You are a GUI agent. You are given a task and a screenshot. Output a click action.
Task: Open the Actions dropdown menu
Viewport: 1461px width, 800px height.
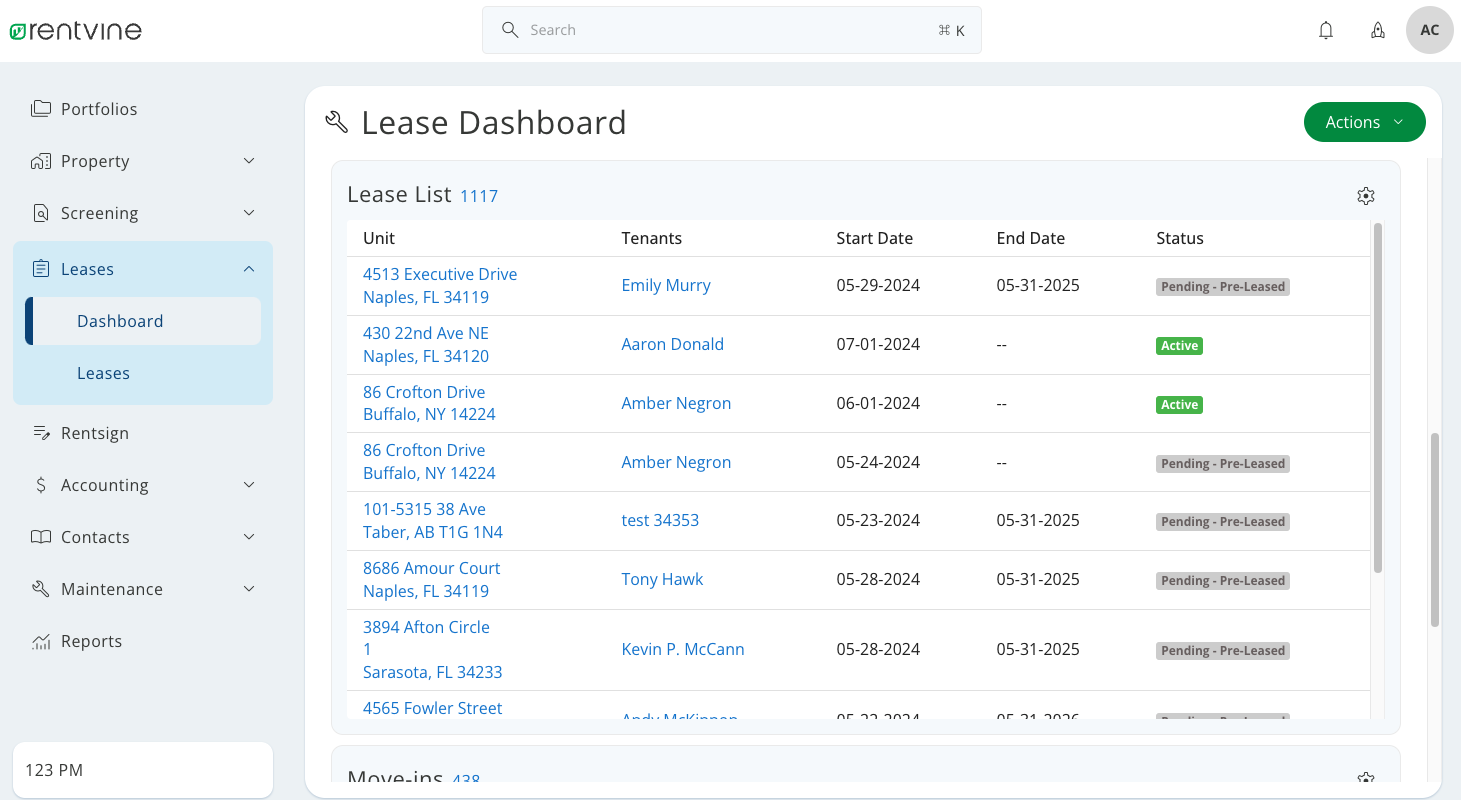click(1364, 121)
